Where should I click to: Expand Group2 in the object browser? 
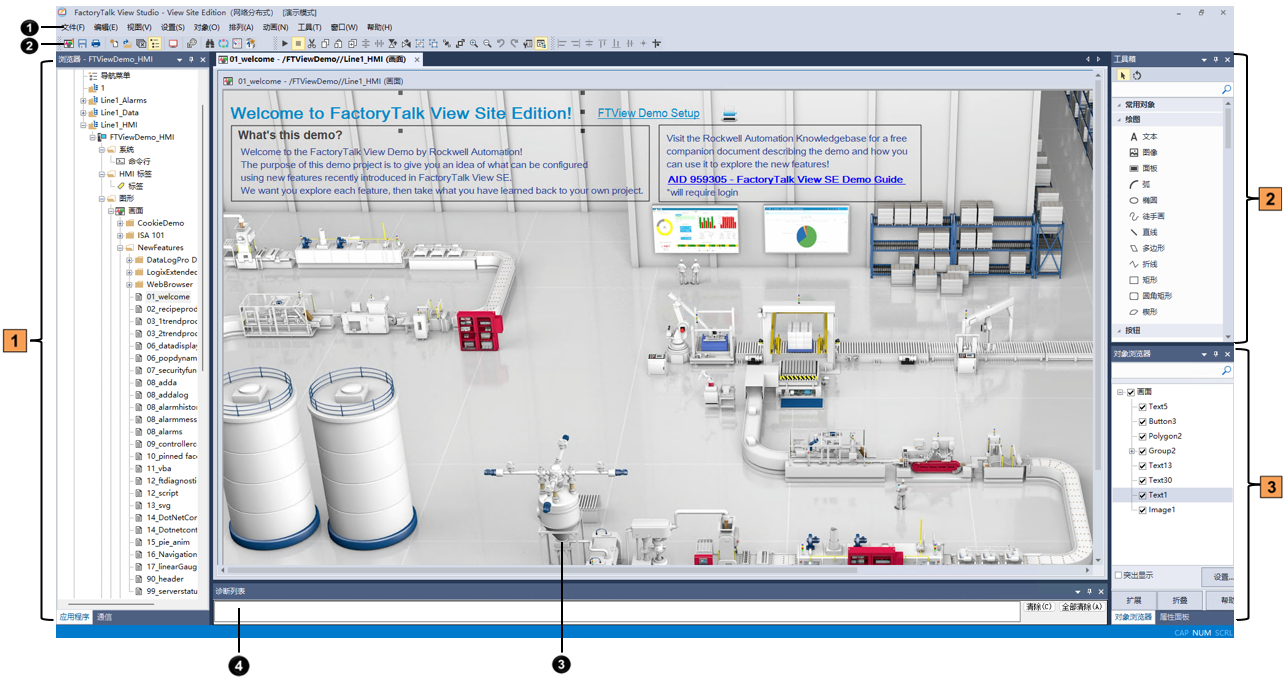(x=1132, y=451)
